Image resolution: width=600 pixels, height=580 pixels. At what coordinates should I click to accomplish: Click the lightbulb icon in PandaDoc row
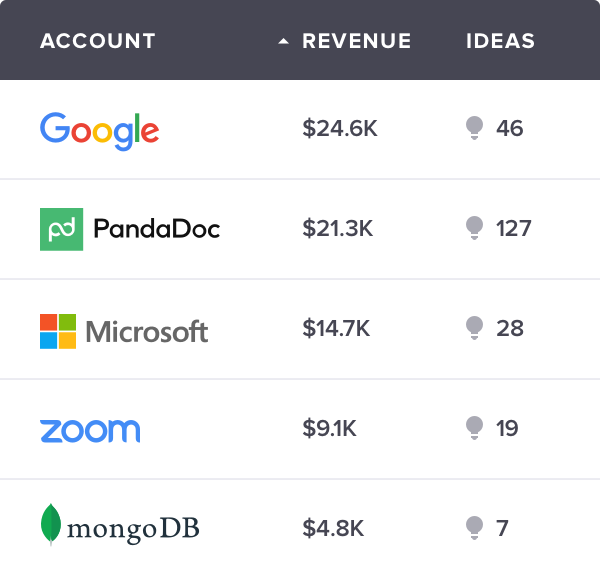pos(474,228)
